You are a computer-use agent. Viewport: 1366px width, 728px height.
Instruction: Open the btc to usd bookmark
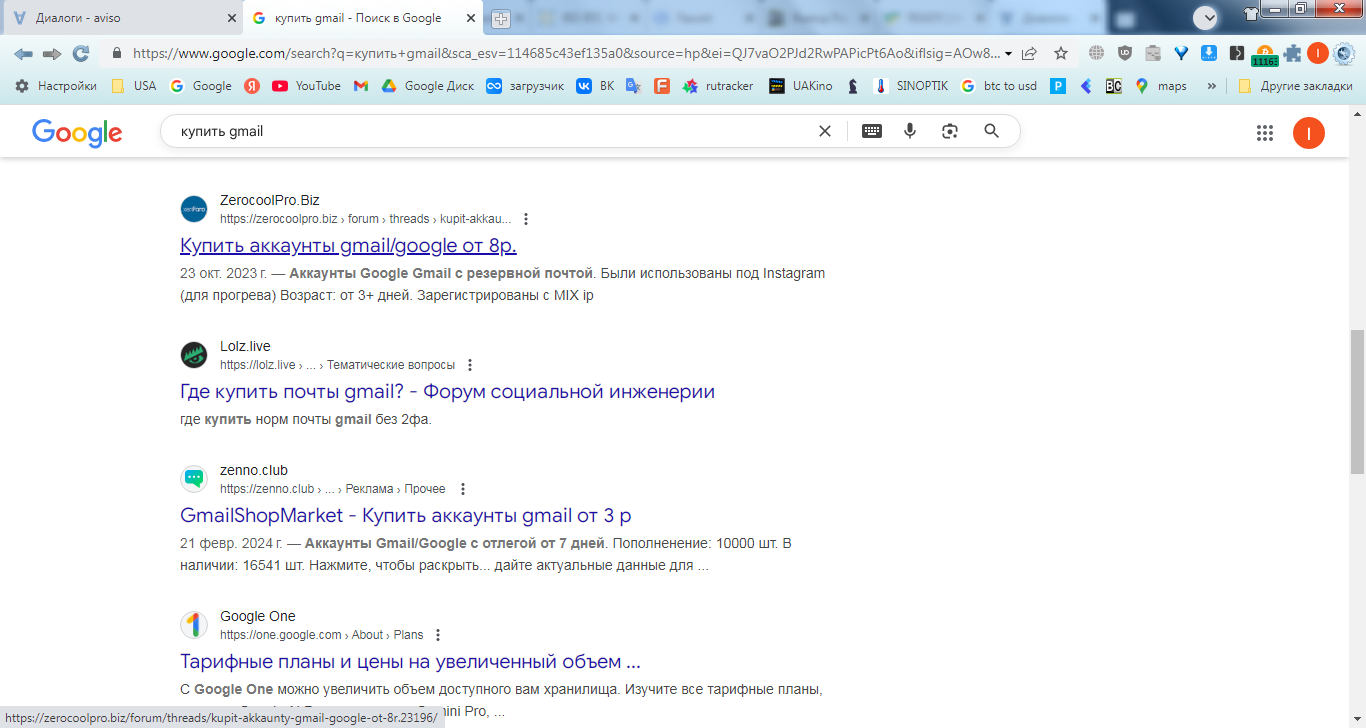999,86
